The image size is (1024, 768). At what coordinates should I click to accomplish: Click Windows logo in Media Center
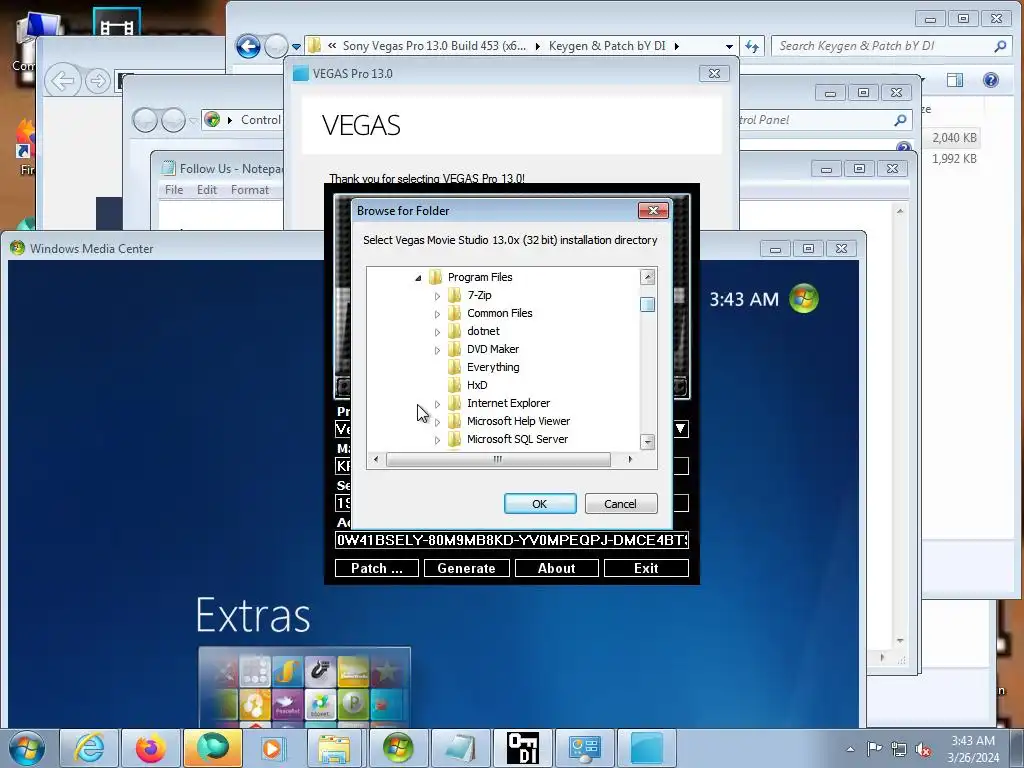[x=804, y=299]
